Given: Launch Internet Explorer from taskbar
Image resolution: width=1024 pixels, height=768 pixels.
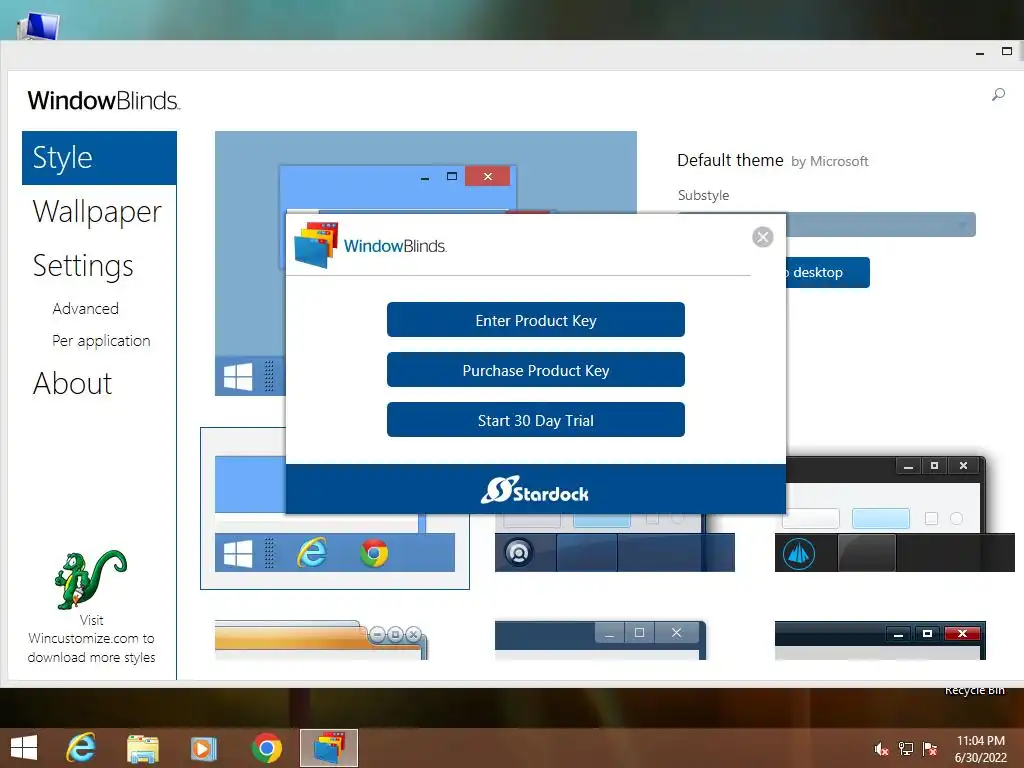Looking at the screenshot, I should (81, 748).
